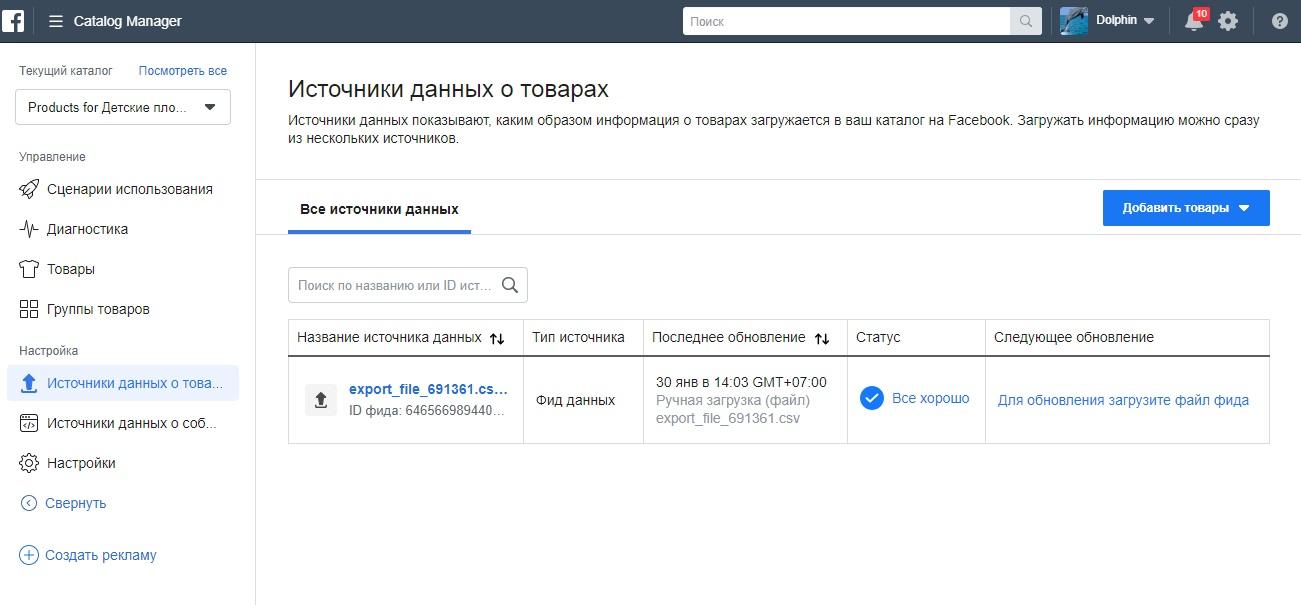Collapse sidebar with Свернуть
1301x605 pixels.
tap(75, 503)
